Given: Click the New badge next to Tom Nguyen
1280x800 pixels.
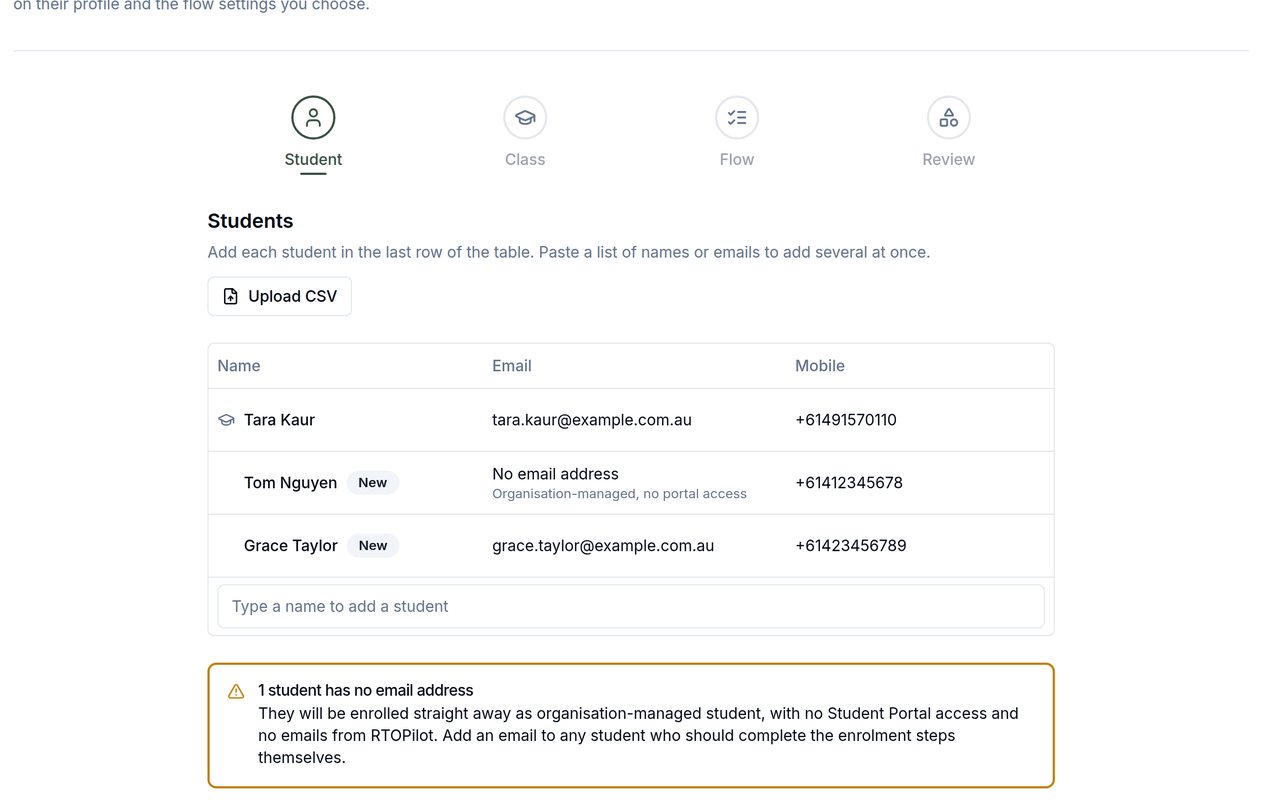Looking at the screenshot, I should pyautogui.click(x=373, y=483).
